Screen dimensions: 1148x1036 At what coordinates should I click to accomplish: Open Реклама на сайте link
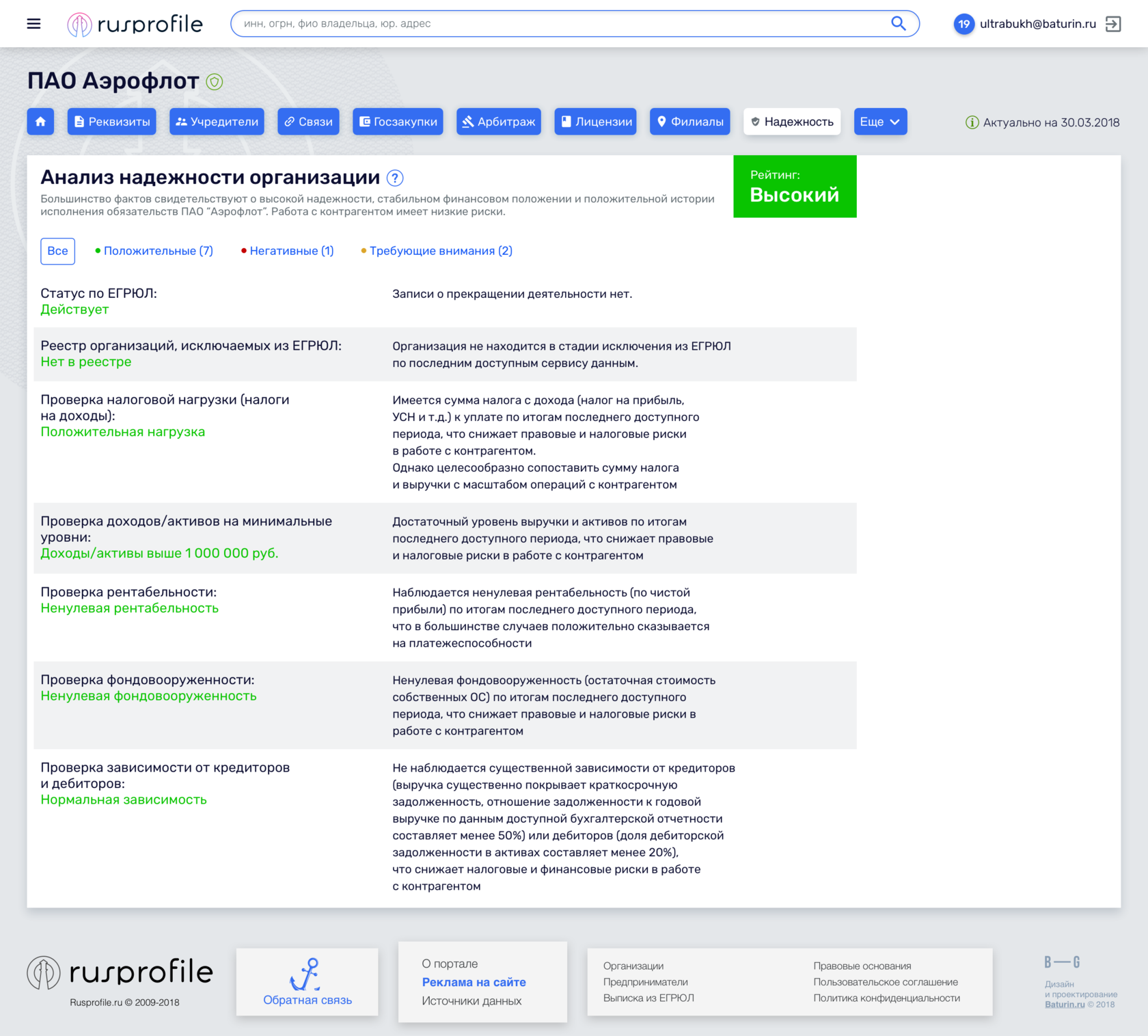click(474, 982)
